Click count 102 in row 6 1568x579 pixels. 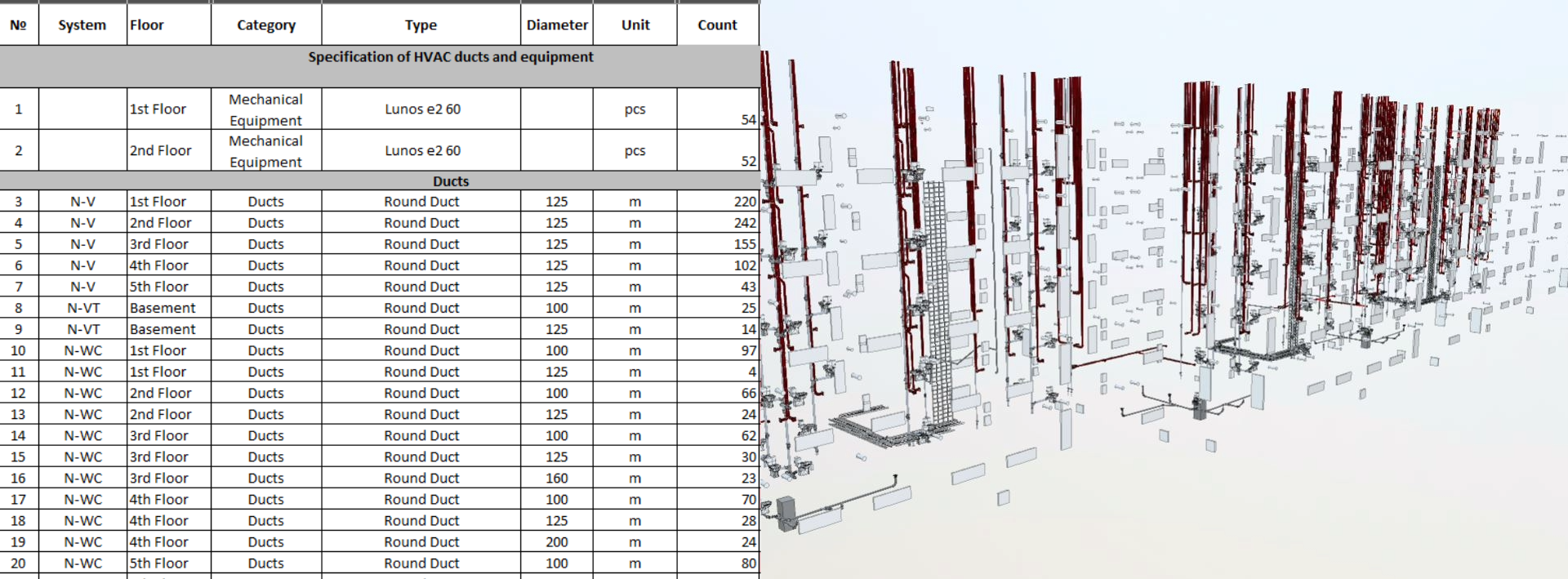(718, 265)
